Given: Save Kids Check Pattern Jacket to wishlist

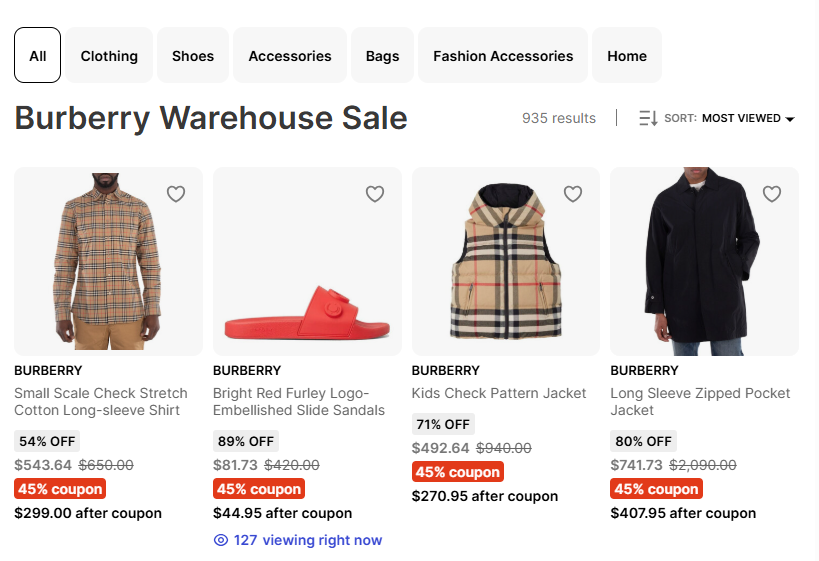Looking at the screenshot, I should [573, 194].
